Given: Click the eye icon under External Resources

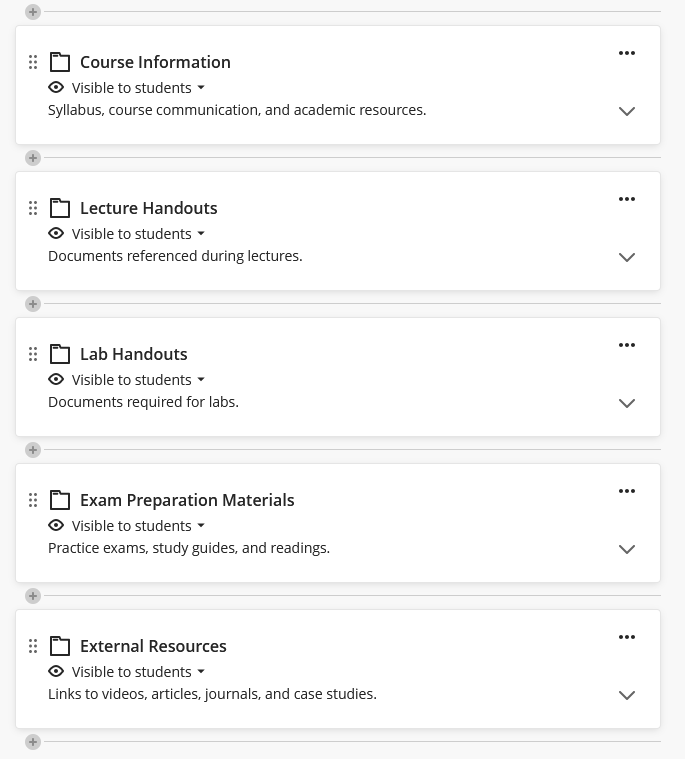Looking at the screenshot, I should coord(56,671).
